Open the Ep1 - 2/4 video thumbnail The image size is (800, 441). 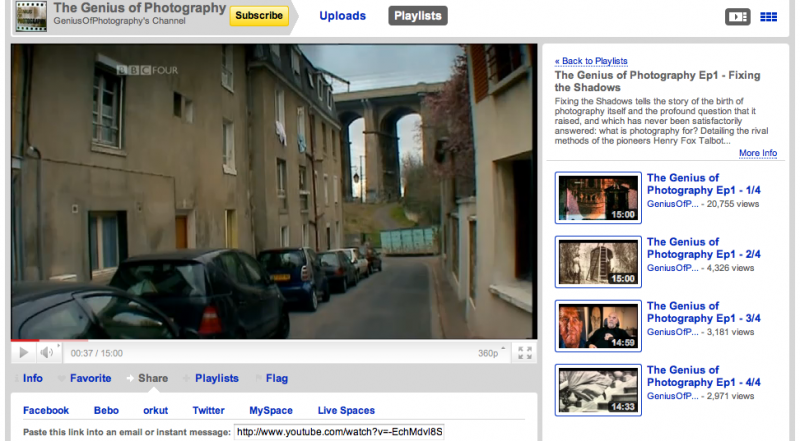(598, 262)
